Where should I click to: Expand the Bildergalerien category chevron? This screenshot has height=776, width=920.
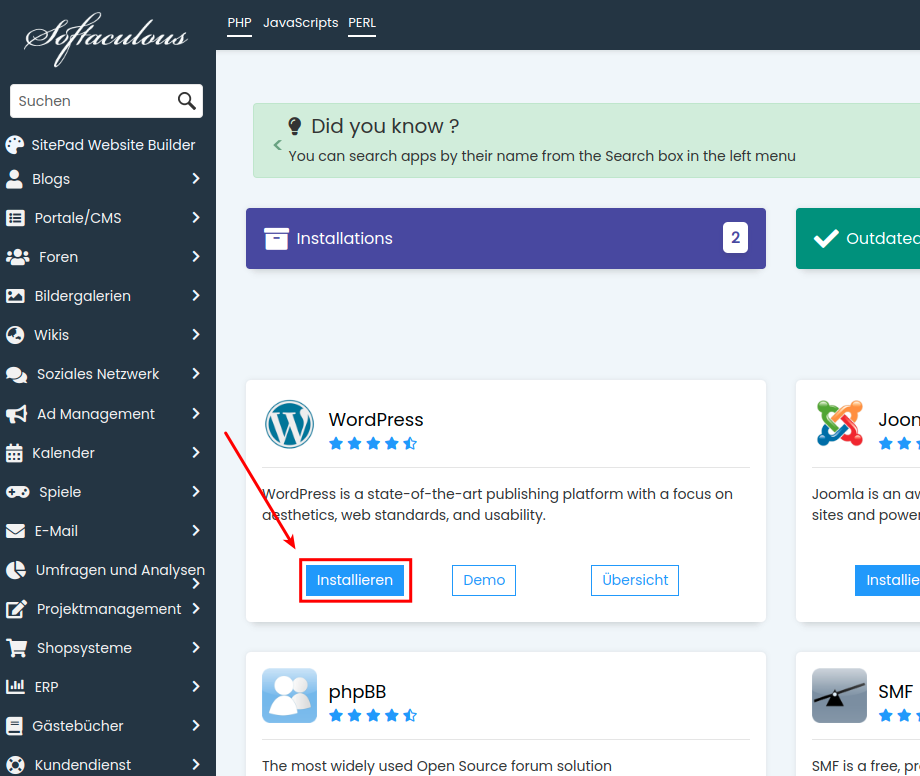tap(196, 296)
